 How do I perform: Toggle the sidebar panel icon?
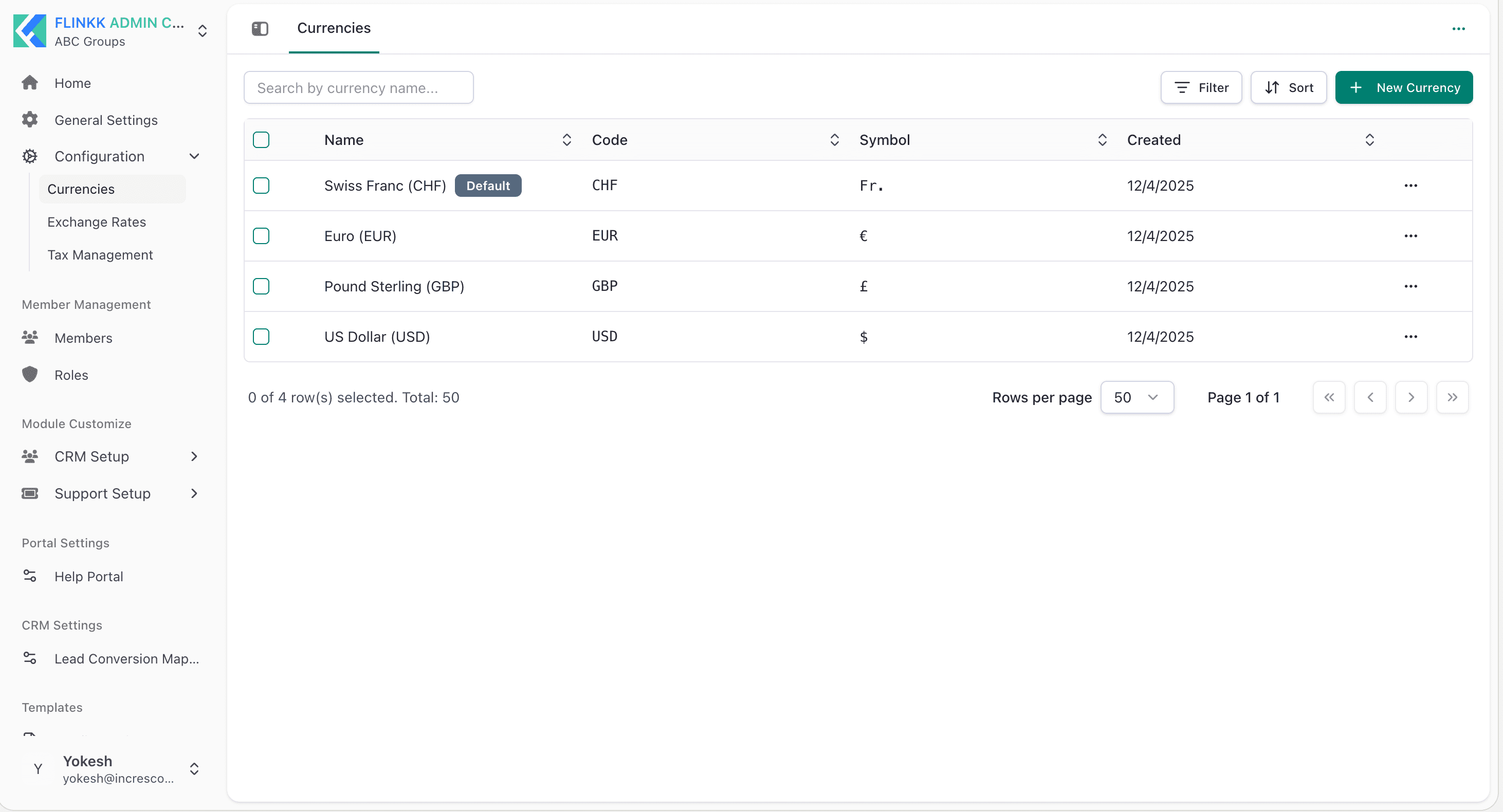260,29
